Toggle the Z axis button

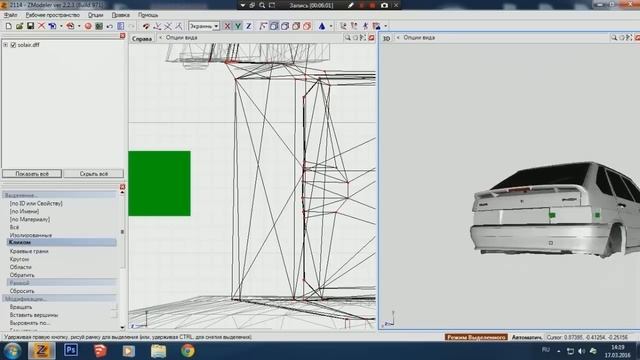248,26
